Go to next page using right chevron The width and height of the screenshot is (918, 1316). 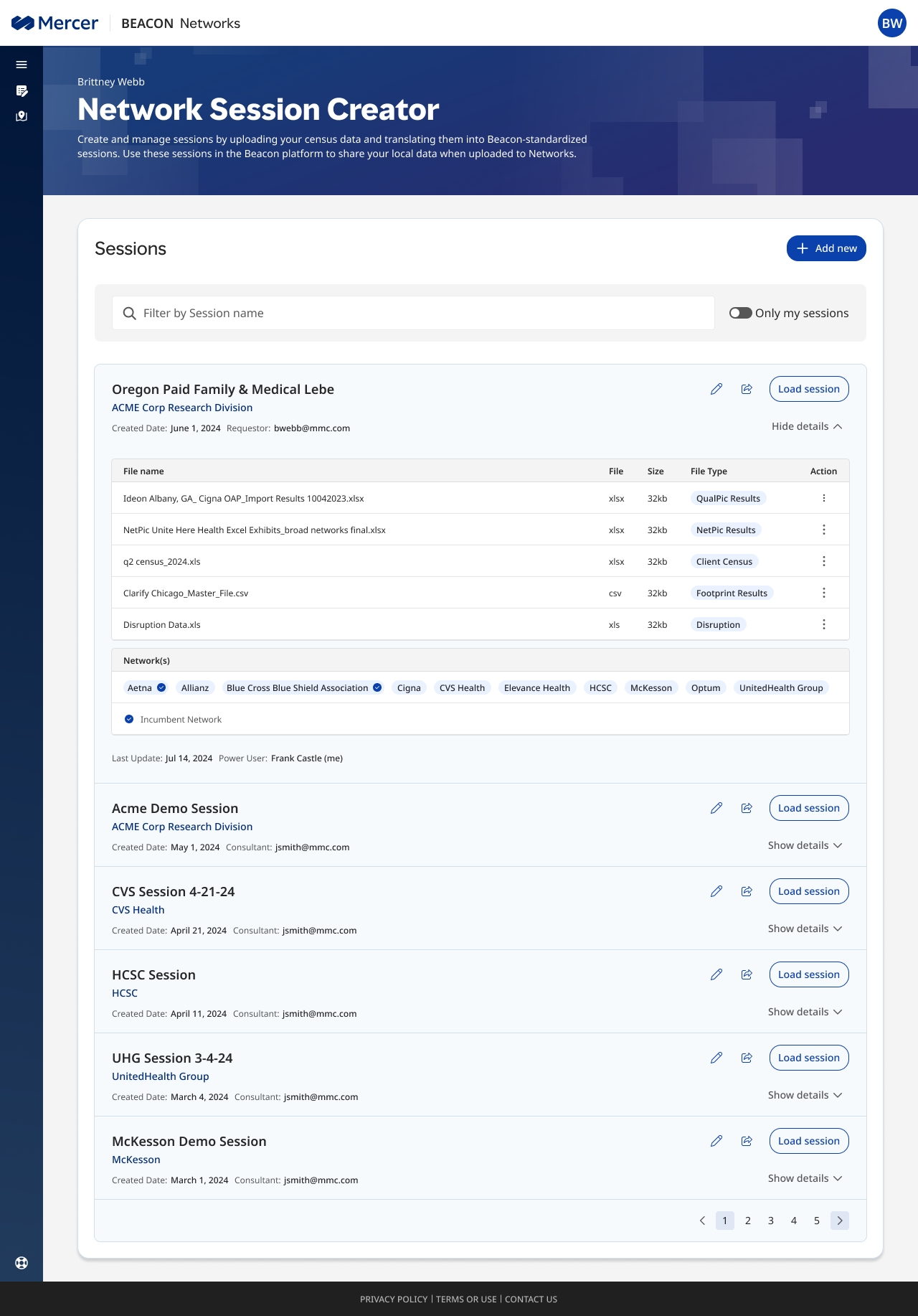(840, 1221)
